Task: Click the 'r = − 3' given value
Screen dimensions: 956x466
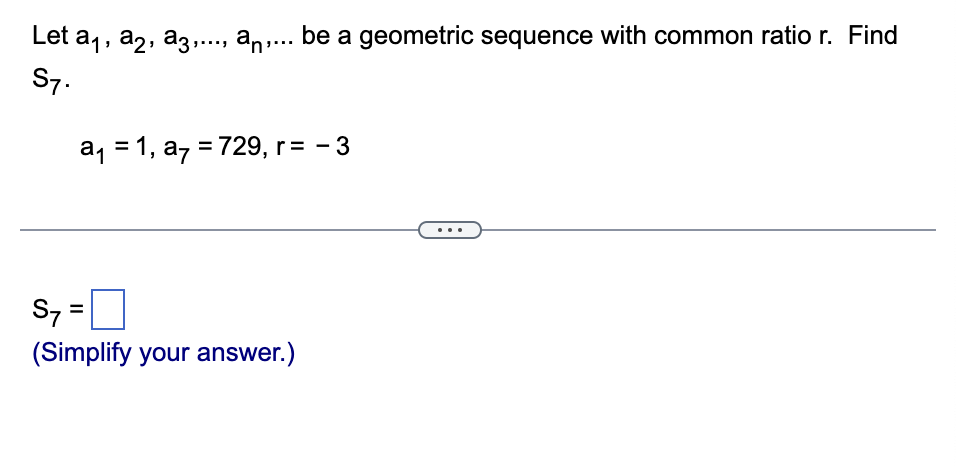Action: click(313, 147)
